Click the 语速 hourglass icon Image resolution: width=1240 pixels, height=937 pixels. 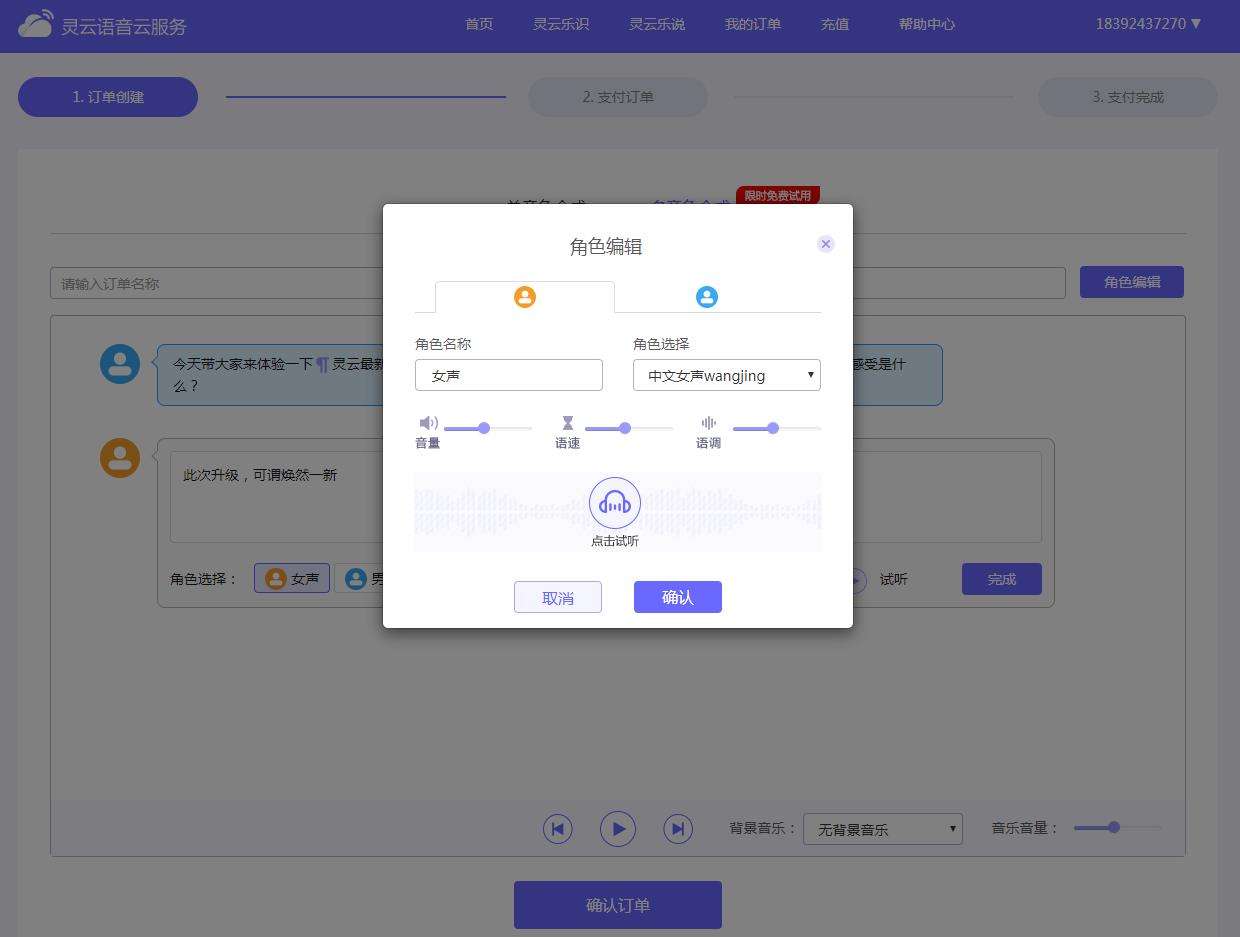tap(568, 423)
